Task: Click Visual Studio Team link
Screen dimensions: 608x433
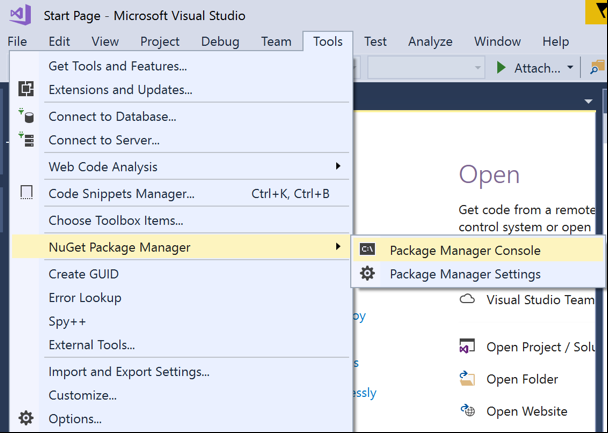Action: point(540,299)
